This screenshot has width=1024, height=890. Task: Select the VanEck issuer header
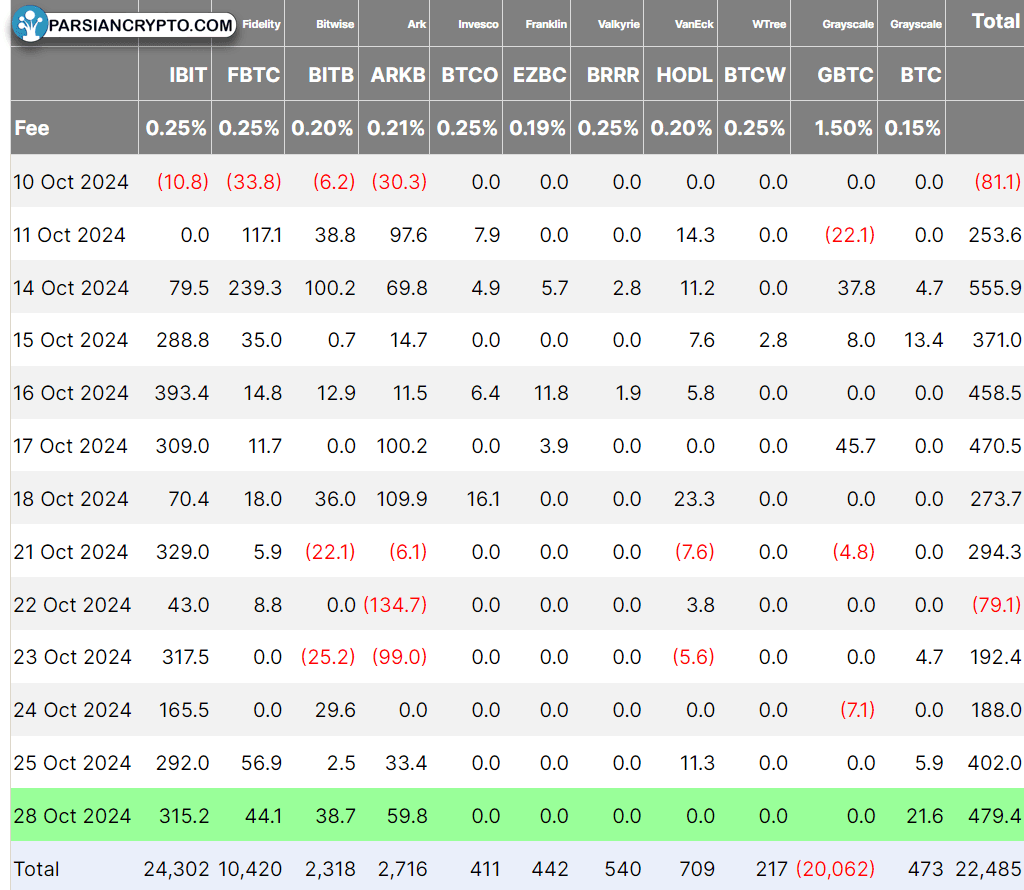[694, 24]
